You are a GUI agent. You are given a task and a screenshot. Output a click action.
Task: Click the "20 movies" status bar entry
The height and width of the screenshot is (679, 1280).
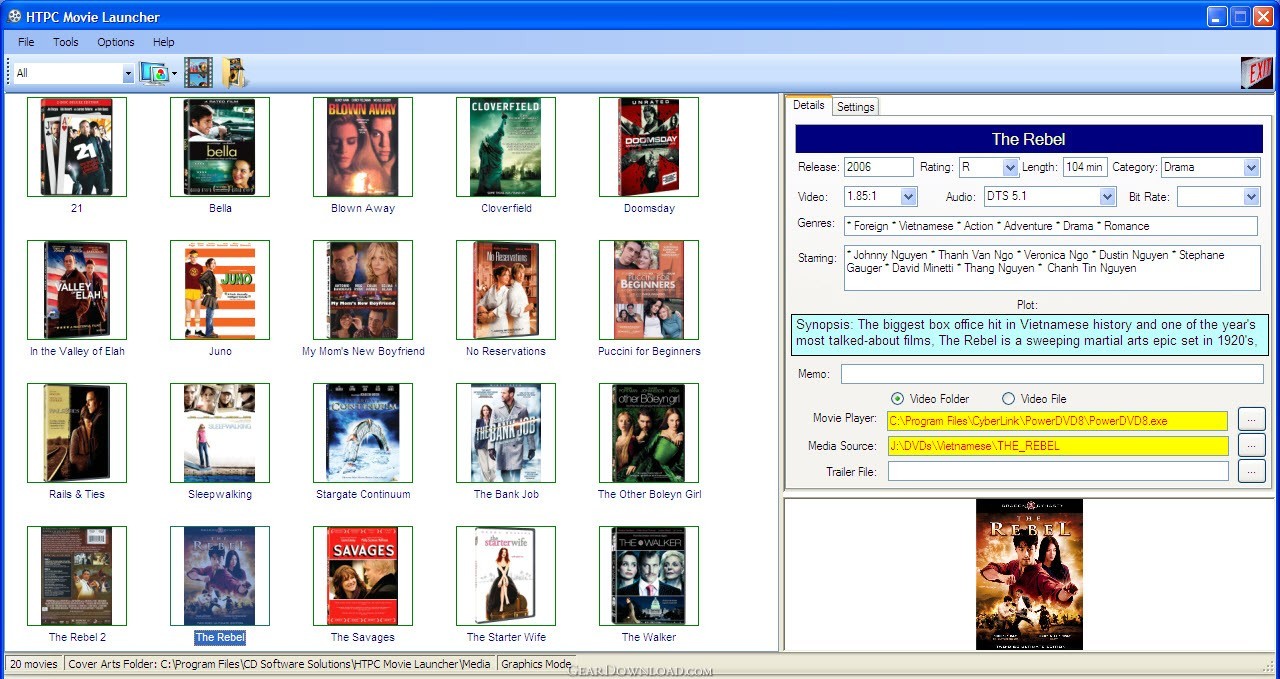pos(34,664)
